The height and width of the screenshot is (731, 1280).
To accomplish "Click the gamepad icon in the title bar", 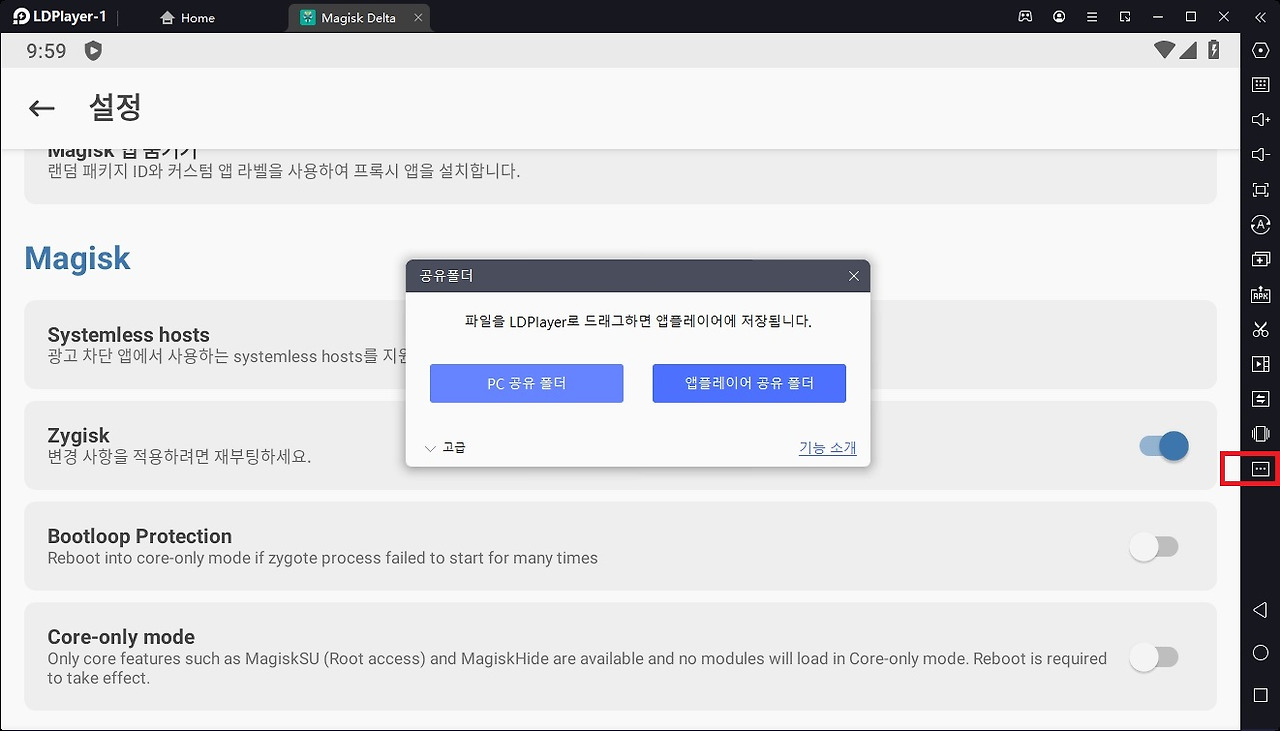I will (x=1024, y=16).
